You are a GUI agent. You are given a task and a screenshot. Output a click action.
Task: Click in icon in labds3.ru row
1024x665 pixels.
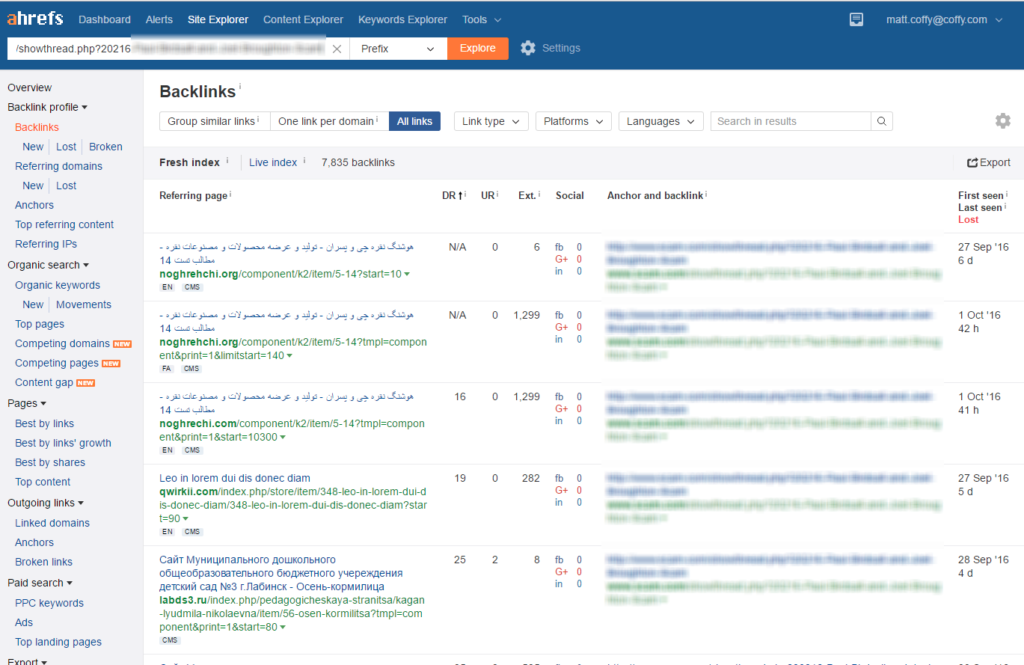click(558, 584)
